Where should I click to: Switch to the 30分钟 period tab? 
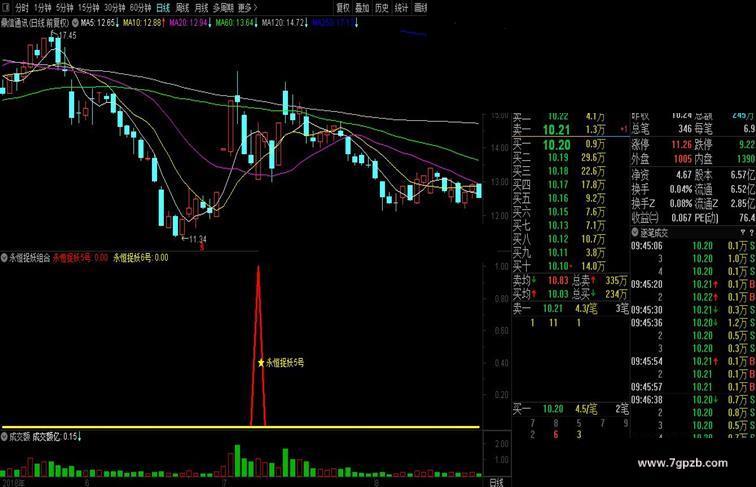coord(115,8)
